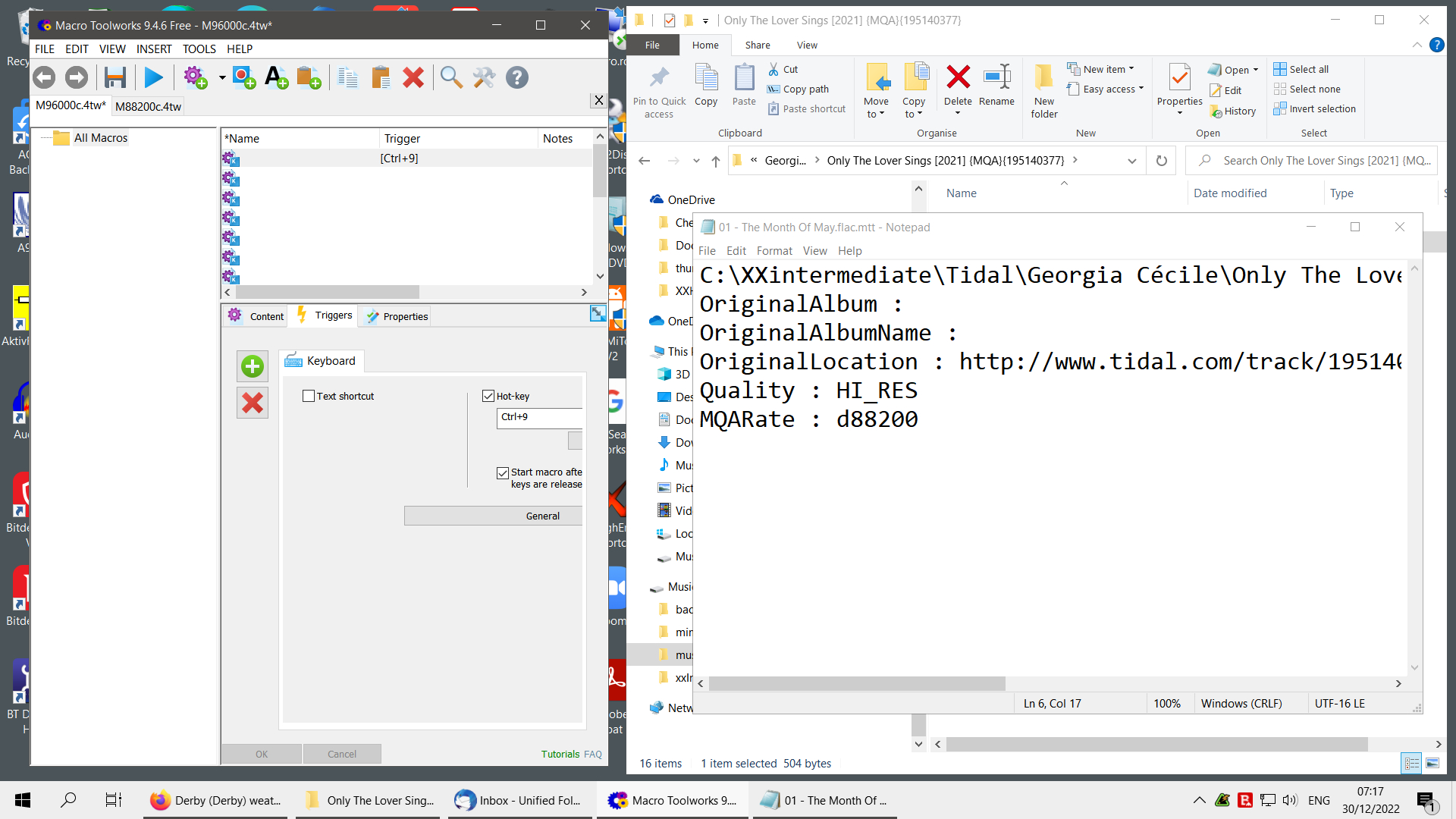Click the Help question mark icon
1456x819 pixels.
click(517, 77)
